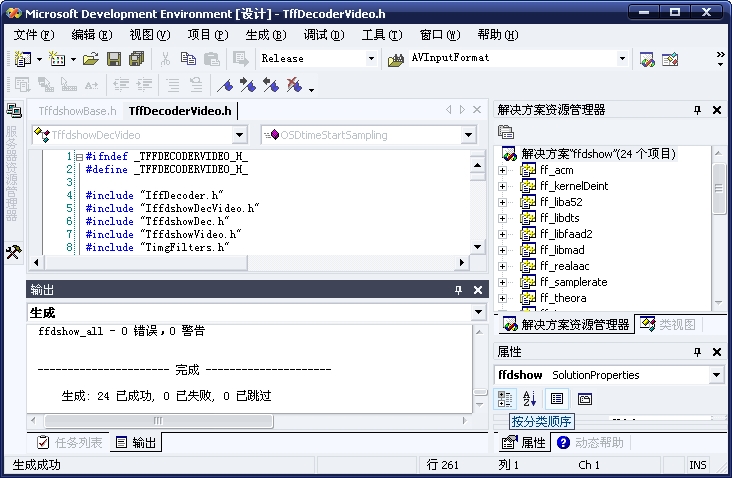Close the Output panel
The height and width of the screenshot is (478, 732).
point(478,290)
